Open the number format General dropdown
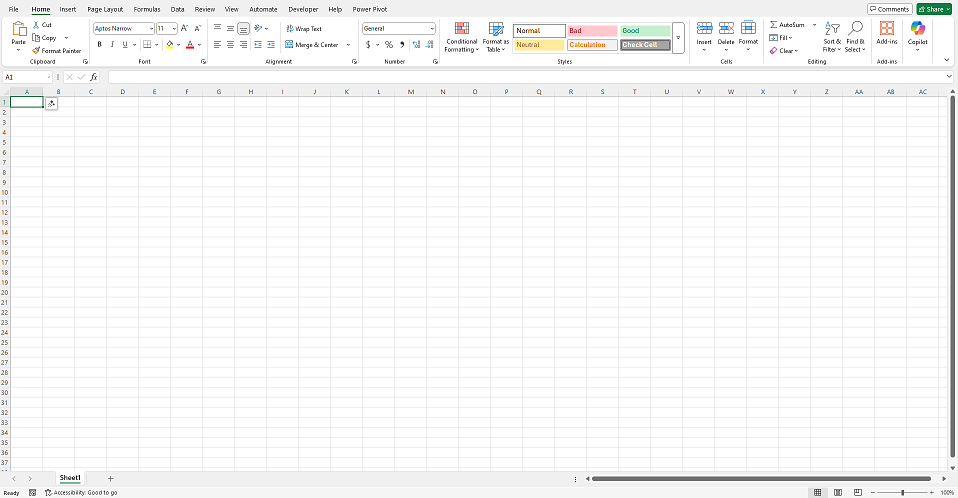958x498 pixels. (432, 29)
